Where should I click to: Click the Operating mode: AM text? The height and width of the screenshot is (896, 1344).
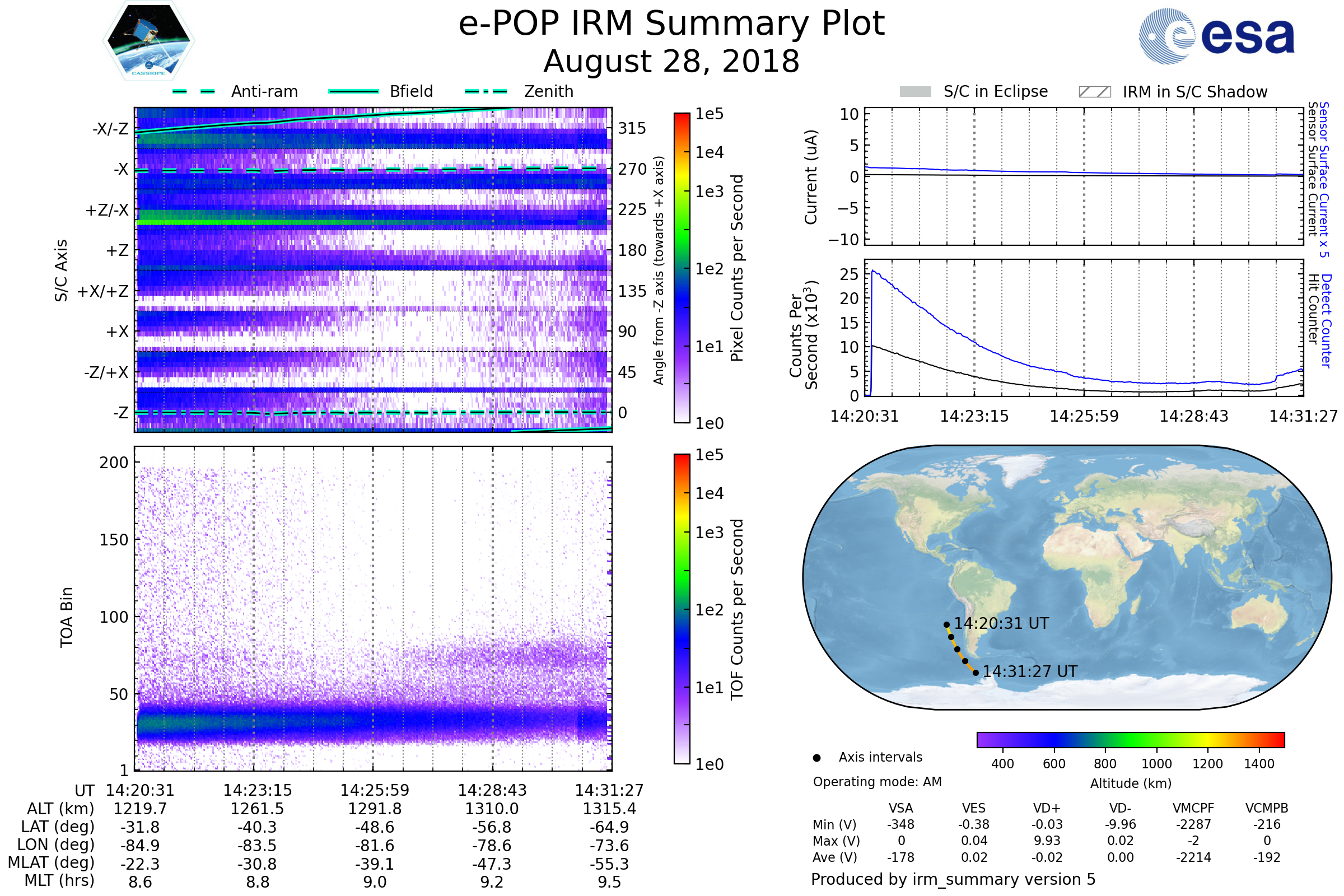tap(877, 782)
